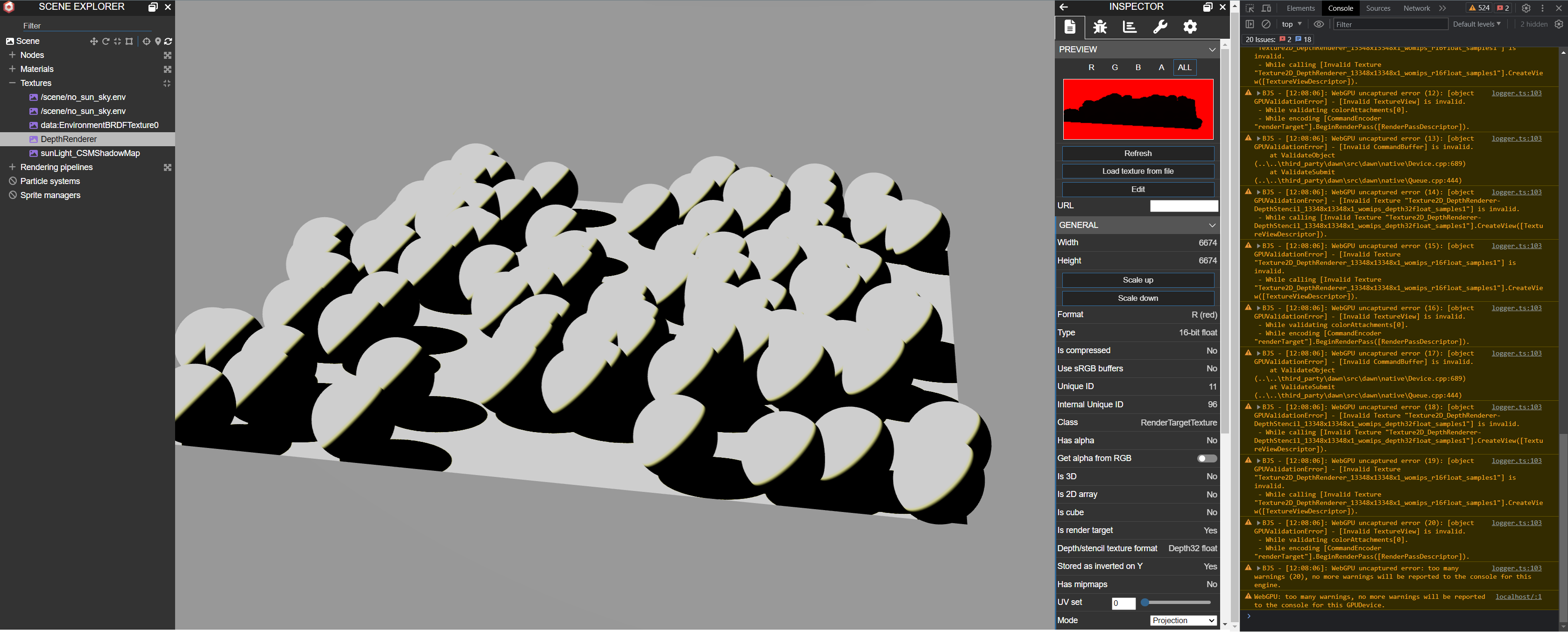Expand the Nodes tree group

(x=12, y=55)
